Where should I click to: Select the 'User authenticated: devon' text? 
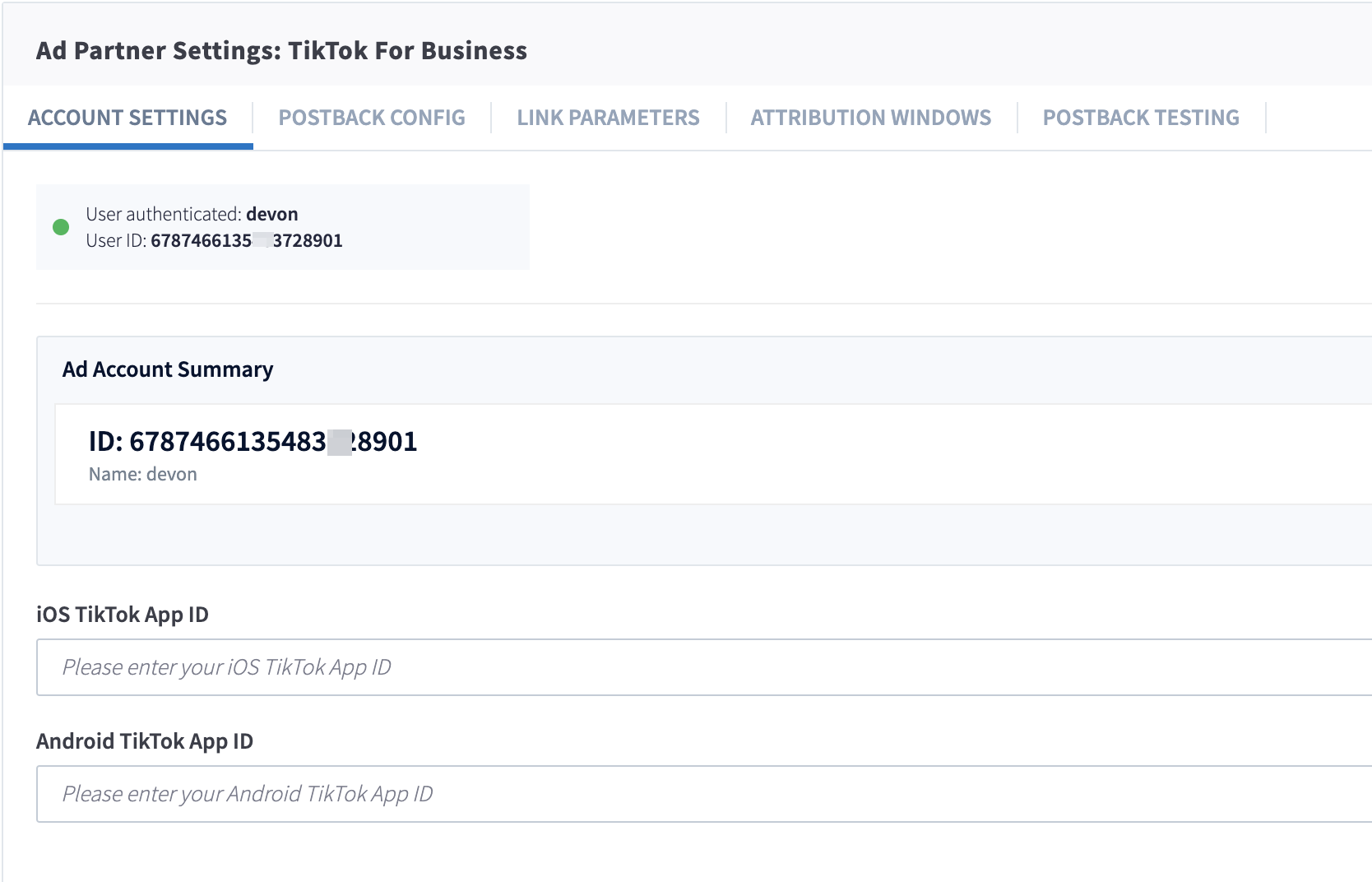tap(192, 214)
